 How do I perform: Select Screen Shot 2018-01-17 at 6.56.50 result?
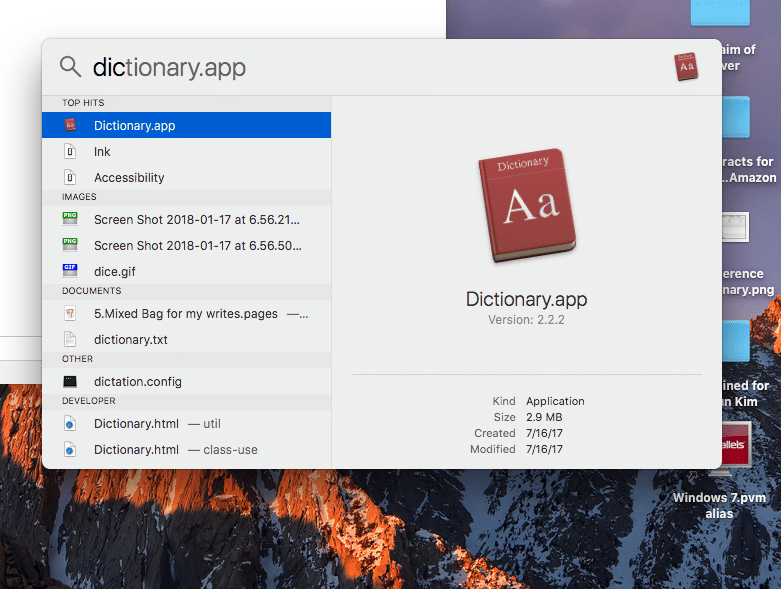[x=186, y=245]
